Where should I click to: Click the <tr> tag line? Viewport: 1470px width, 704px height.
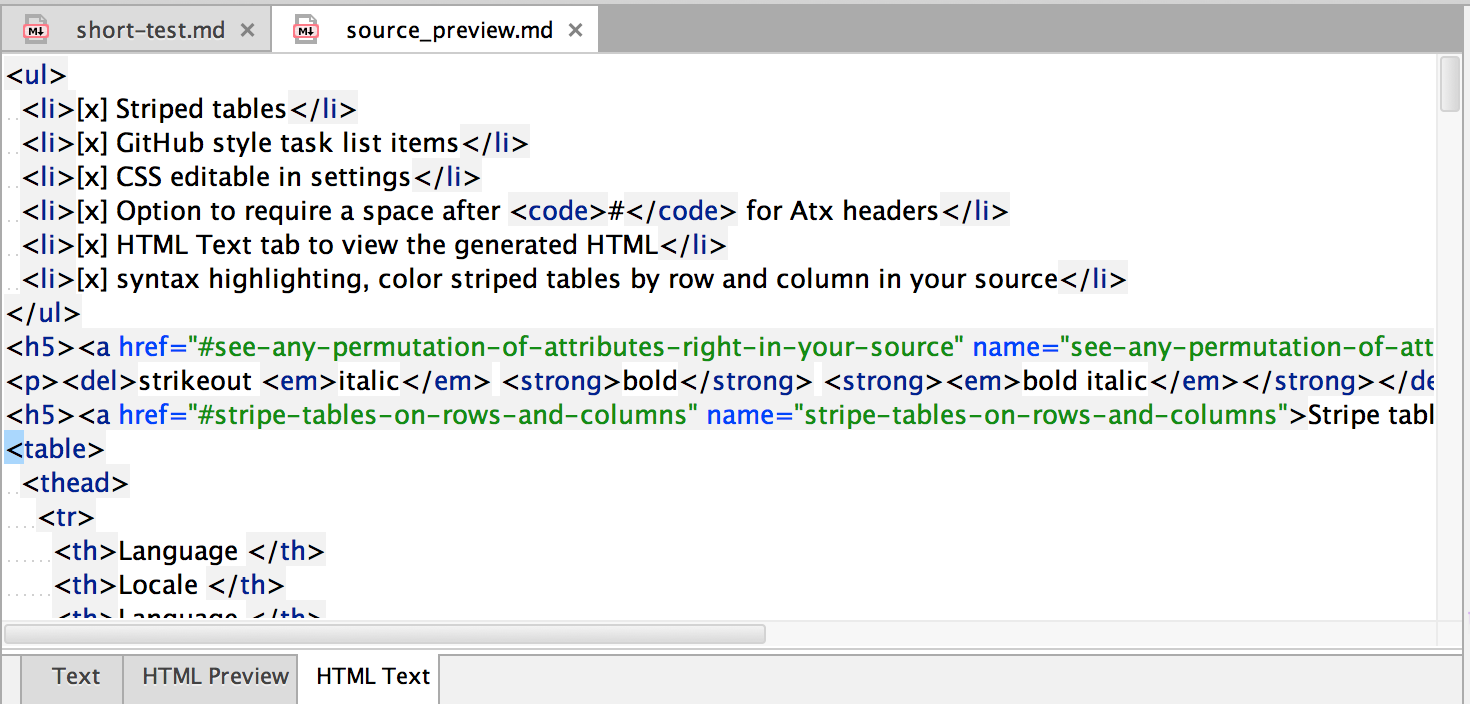[x=67, y=517]
